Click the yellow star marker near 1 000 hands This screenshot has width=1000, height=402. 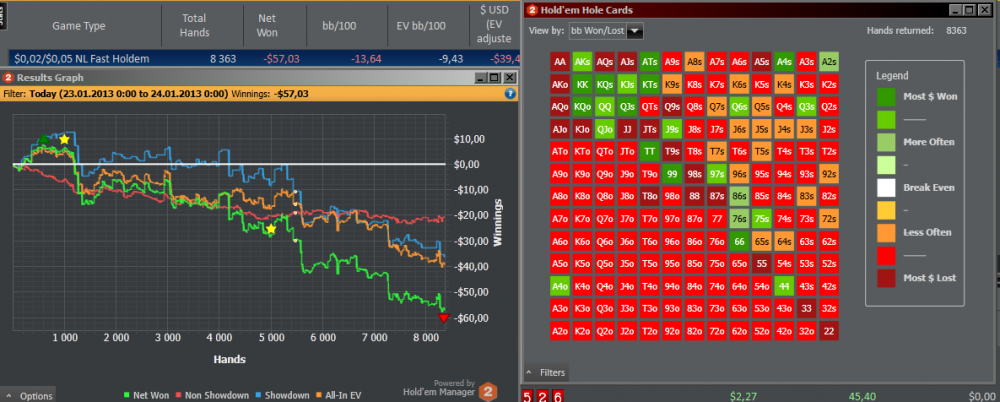click(65, 139)
